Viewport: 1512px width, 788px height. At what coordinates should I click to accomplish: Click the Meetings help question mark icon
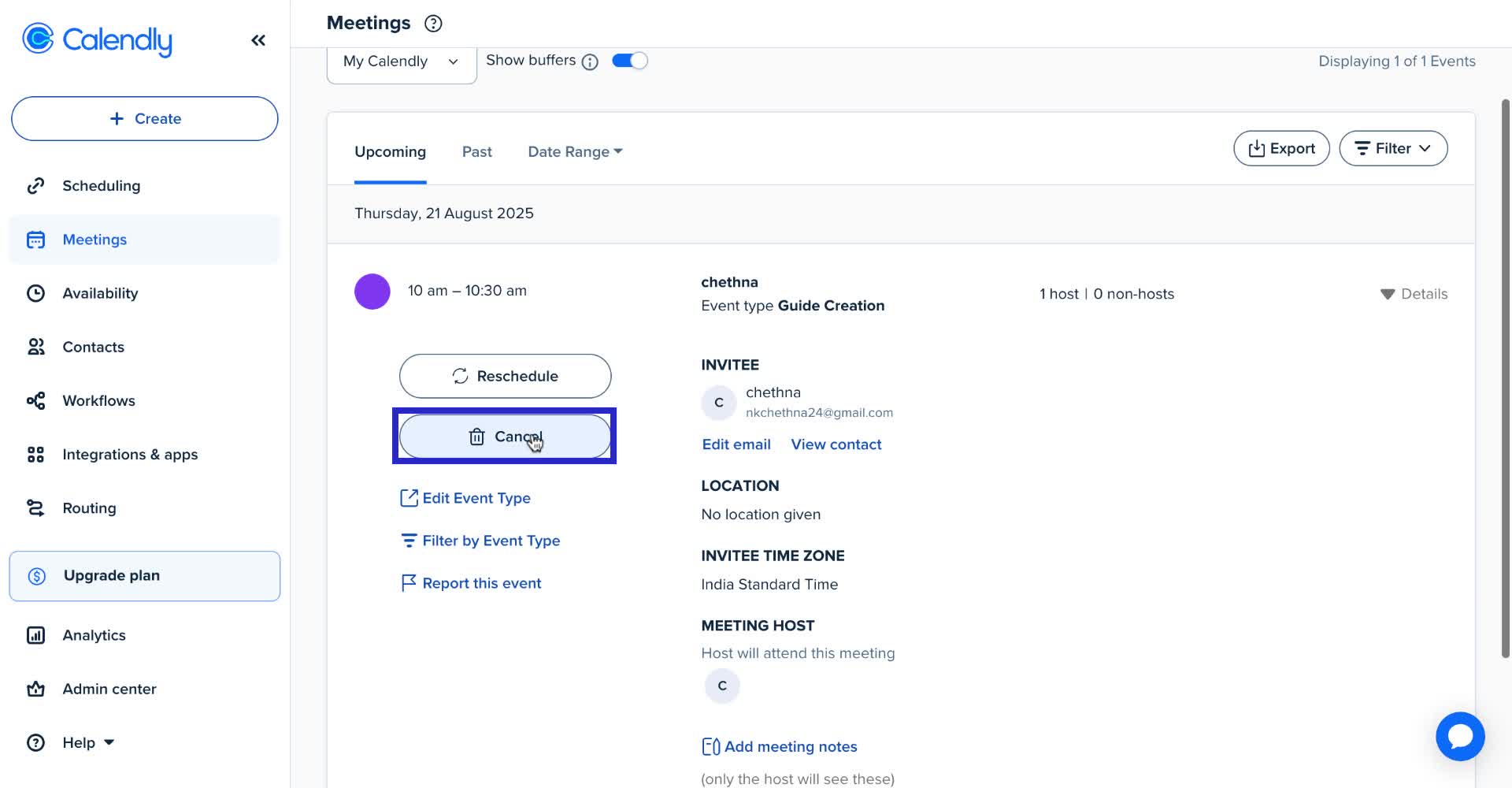click(x=433, y=24)
